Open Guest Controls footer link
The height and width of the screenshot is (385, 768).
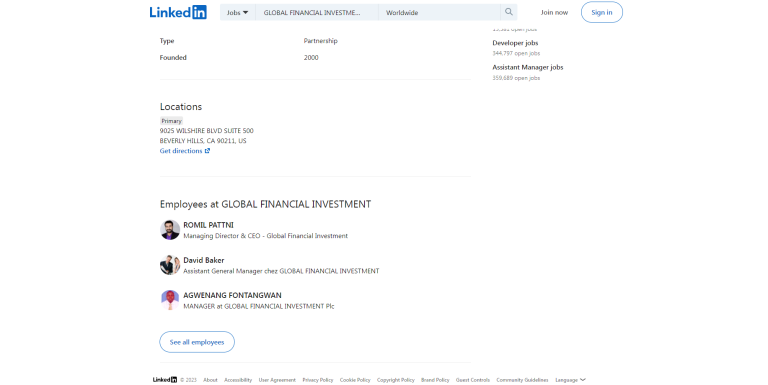473,380
